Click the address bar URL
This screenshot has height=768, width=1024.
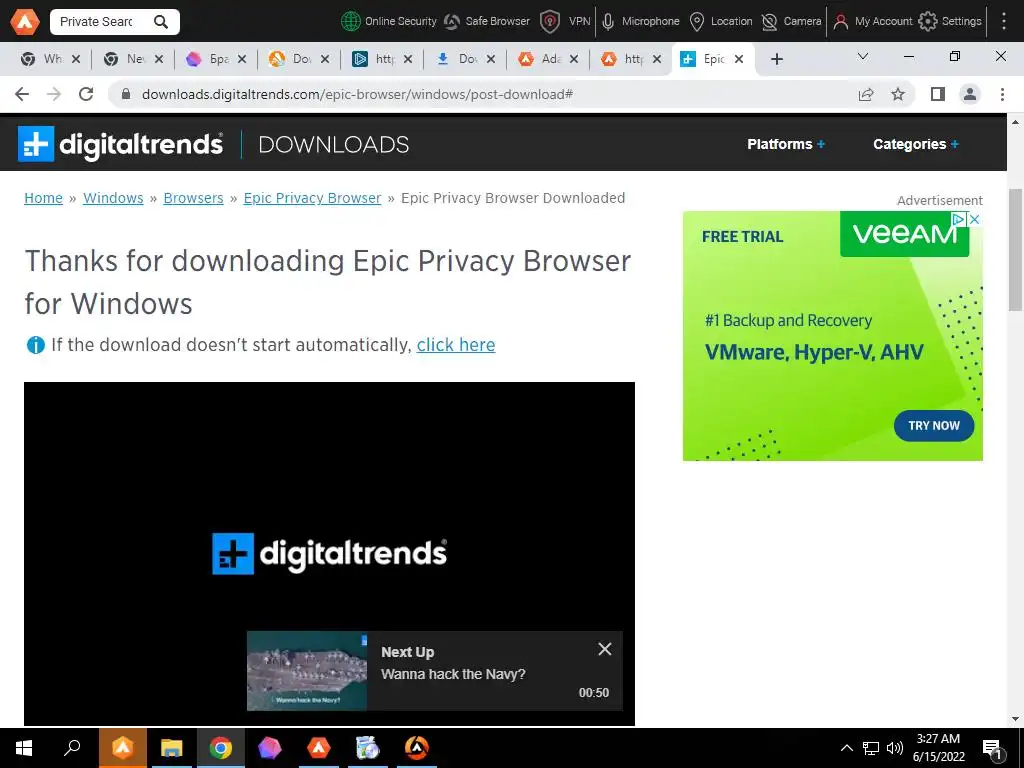click(x=357, y=95)
